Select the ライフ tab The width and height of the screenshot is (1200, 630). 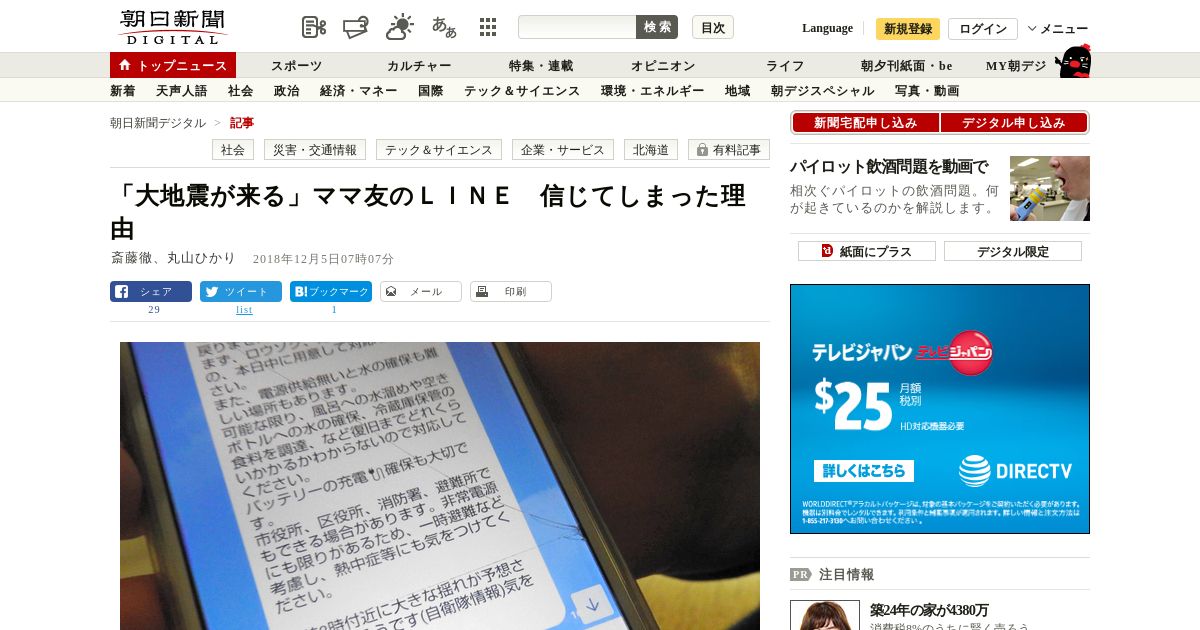tap(785, 66)
